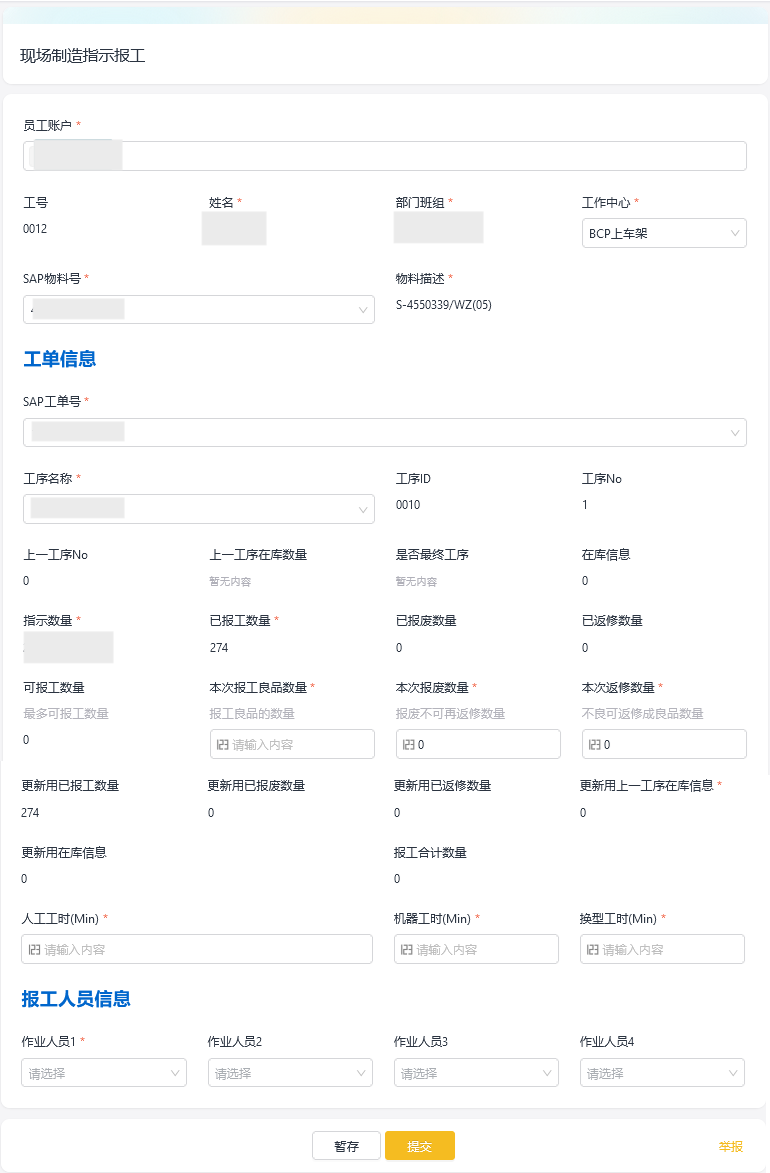770x1173 pixels.
Task: Click the 更新用上一工序在库信息 label
Action: 647,785
